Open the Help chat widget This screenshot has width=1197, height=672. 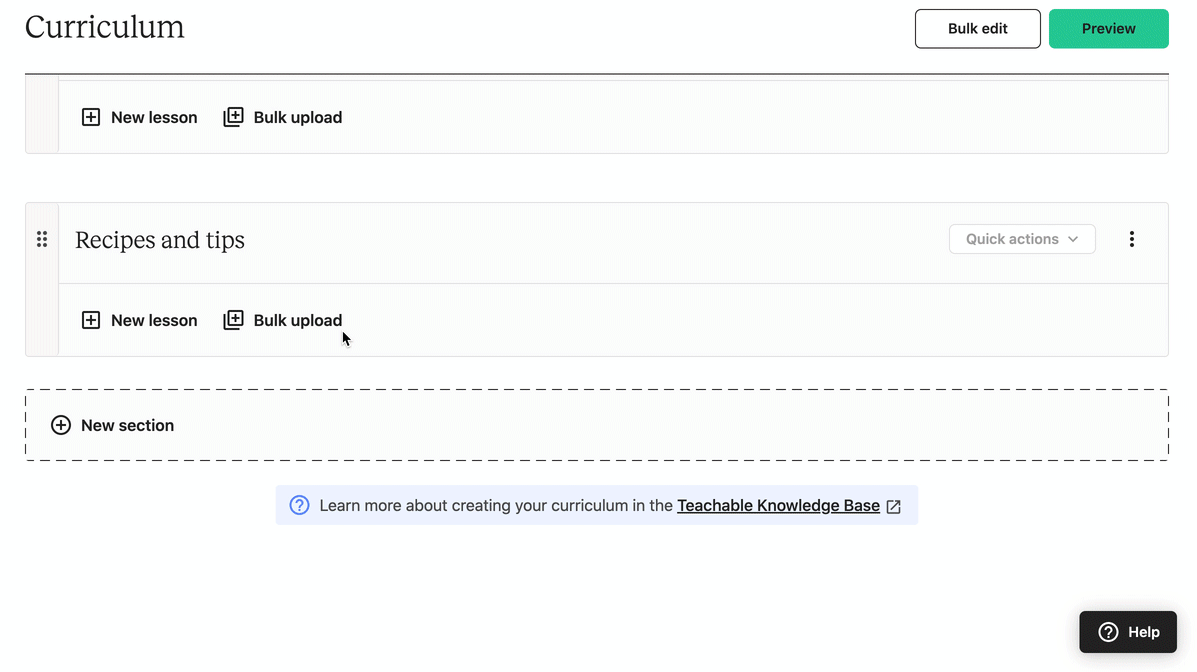tap(1128, 632)
